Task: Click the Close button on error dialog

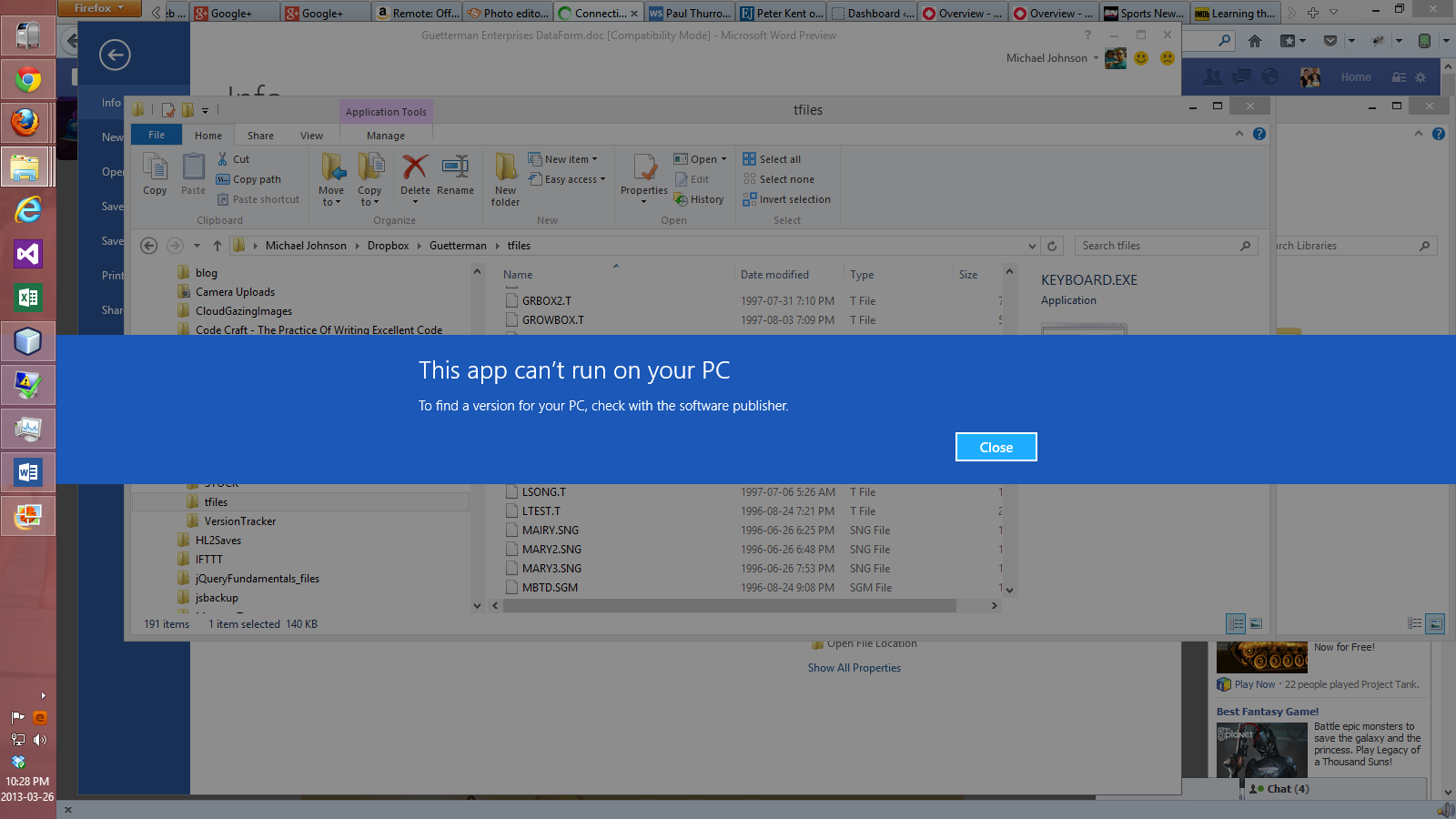Action: pyautogui.click(x=996, y=447)
